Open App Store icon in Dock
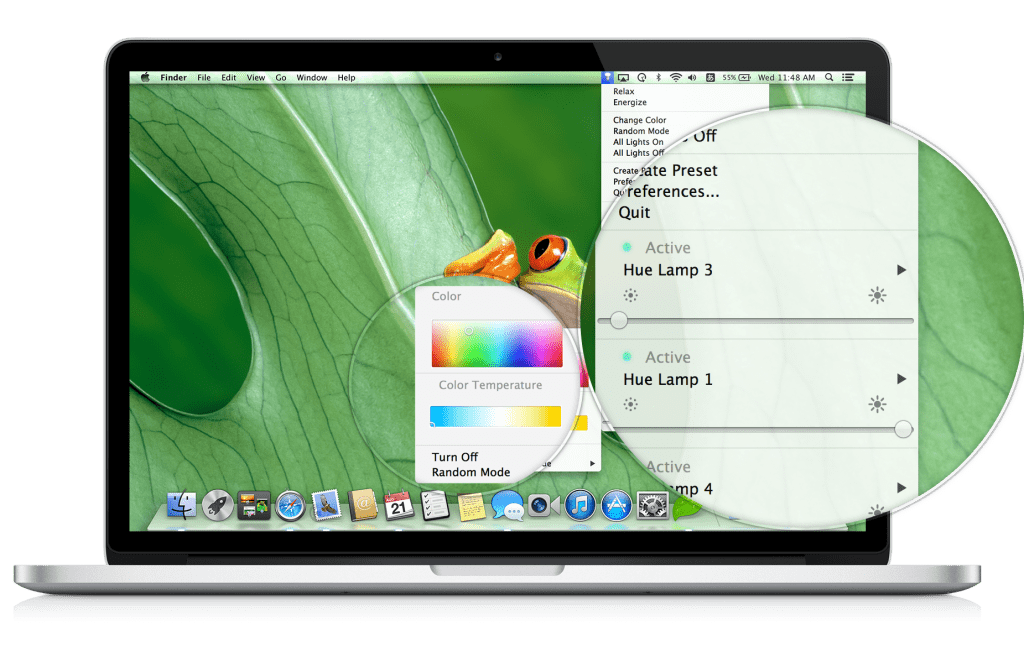The height and width of the screenshot is (662, 1024). (616, 505)
